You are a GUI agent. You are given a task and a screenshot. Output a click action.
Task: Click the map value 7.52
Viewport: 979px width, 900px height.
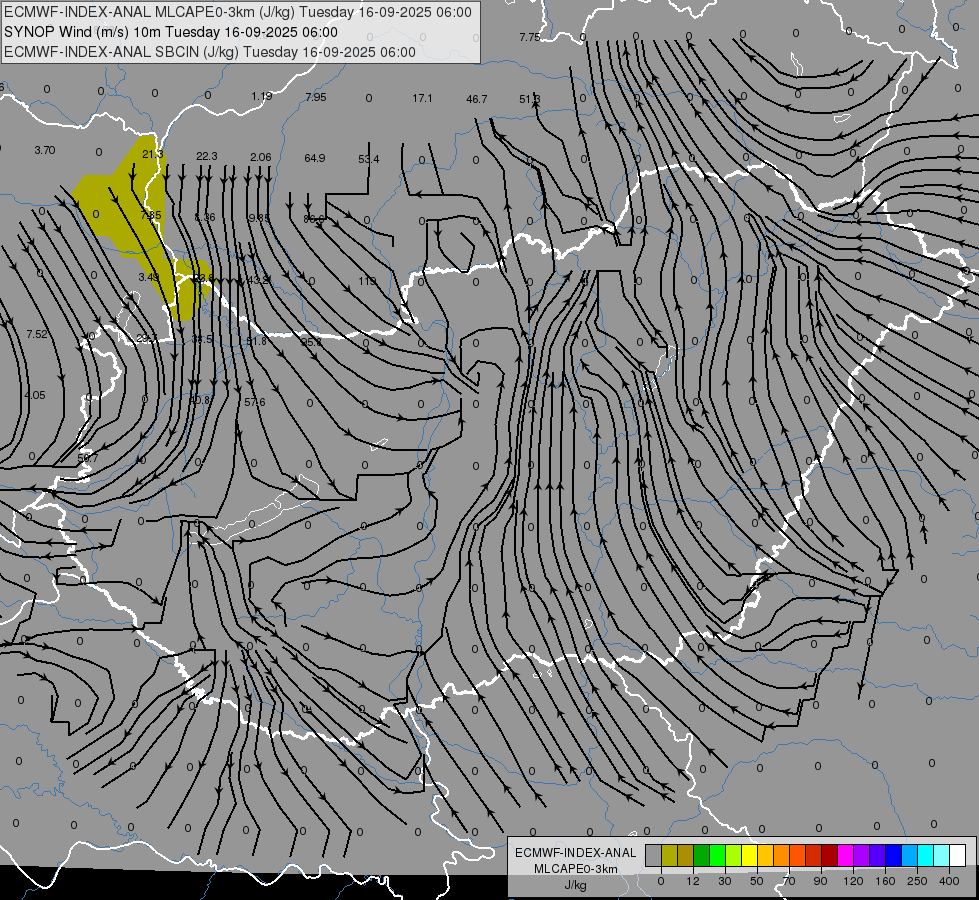coord(37,334)
